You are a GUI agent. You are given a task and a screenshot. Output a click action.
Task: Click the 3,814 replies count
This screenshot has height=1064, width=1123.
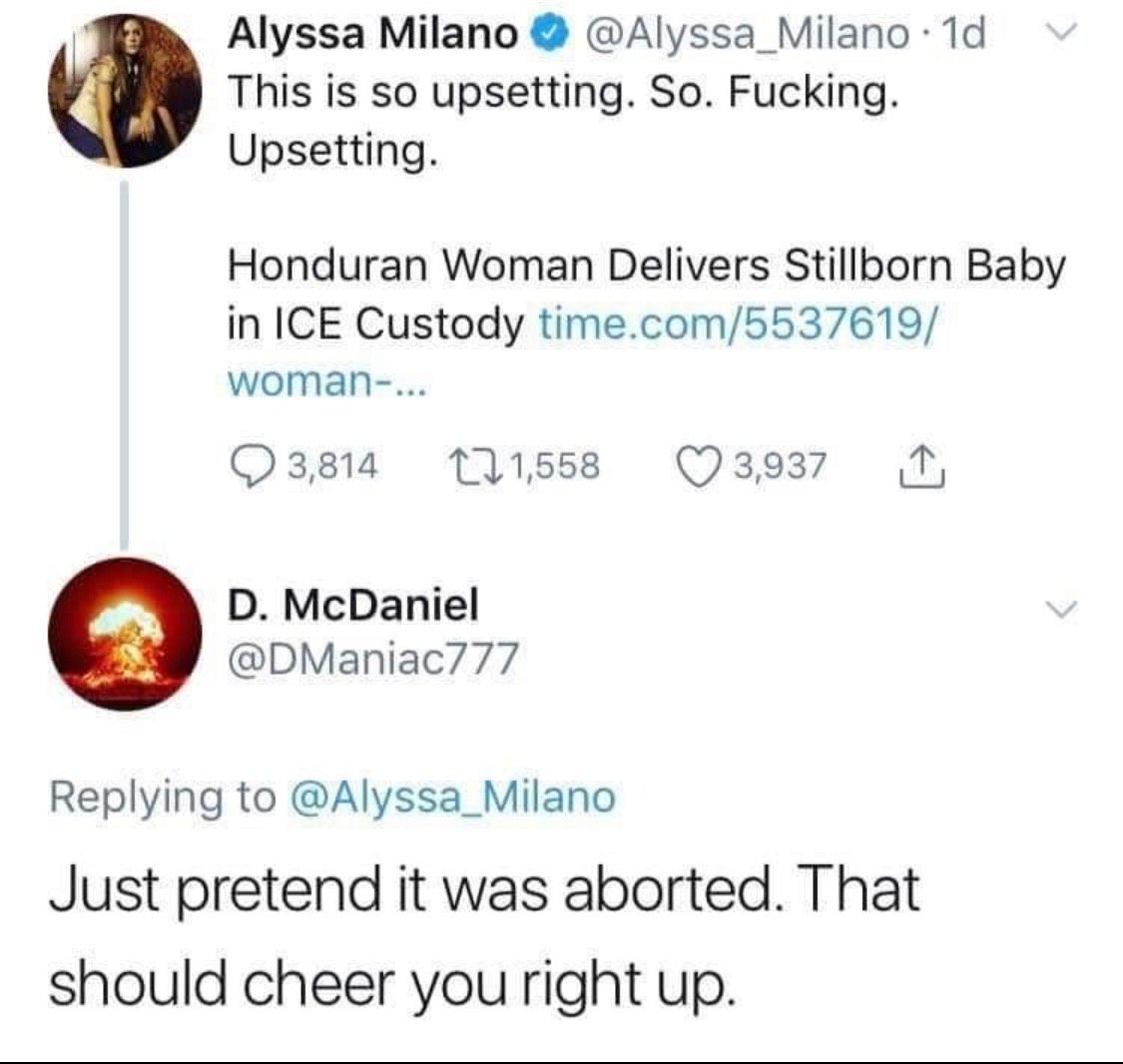(333, 466)
